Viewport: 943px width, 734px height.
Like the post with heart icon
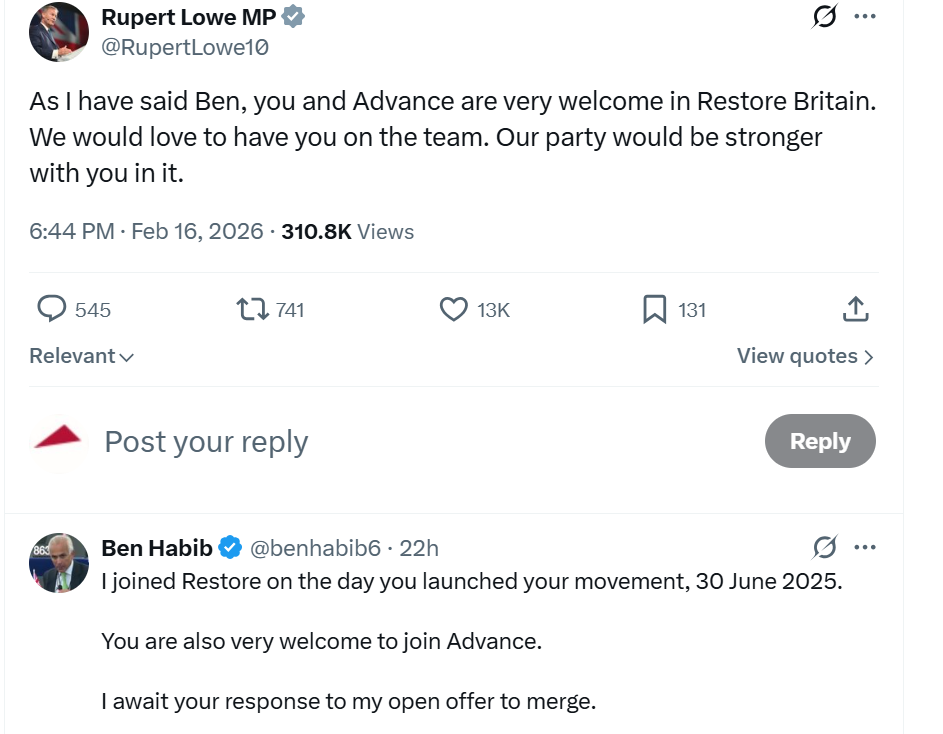point(454,309)
